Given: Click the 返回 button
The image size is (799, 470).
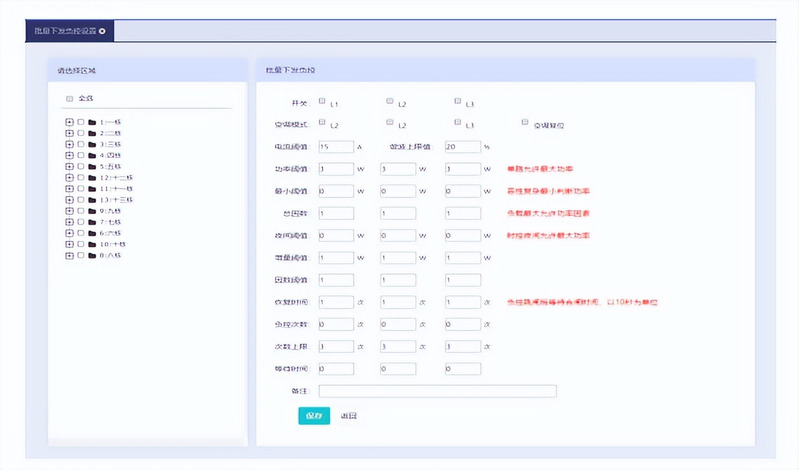Looking at the screenshot, I should click(349, 415).
